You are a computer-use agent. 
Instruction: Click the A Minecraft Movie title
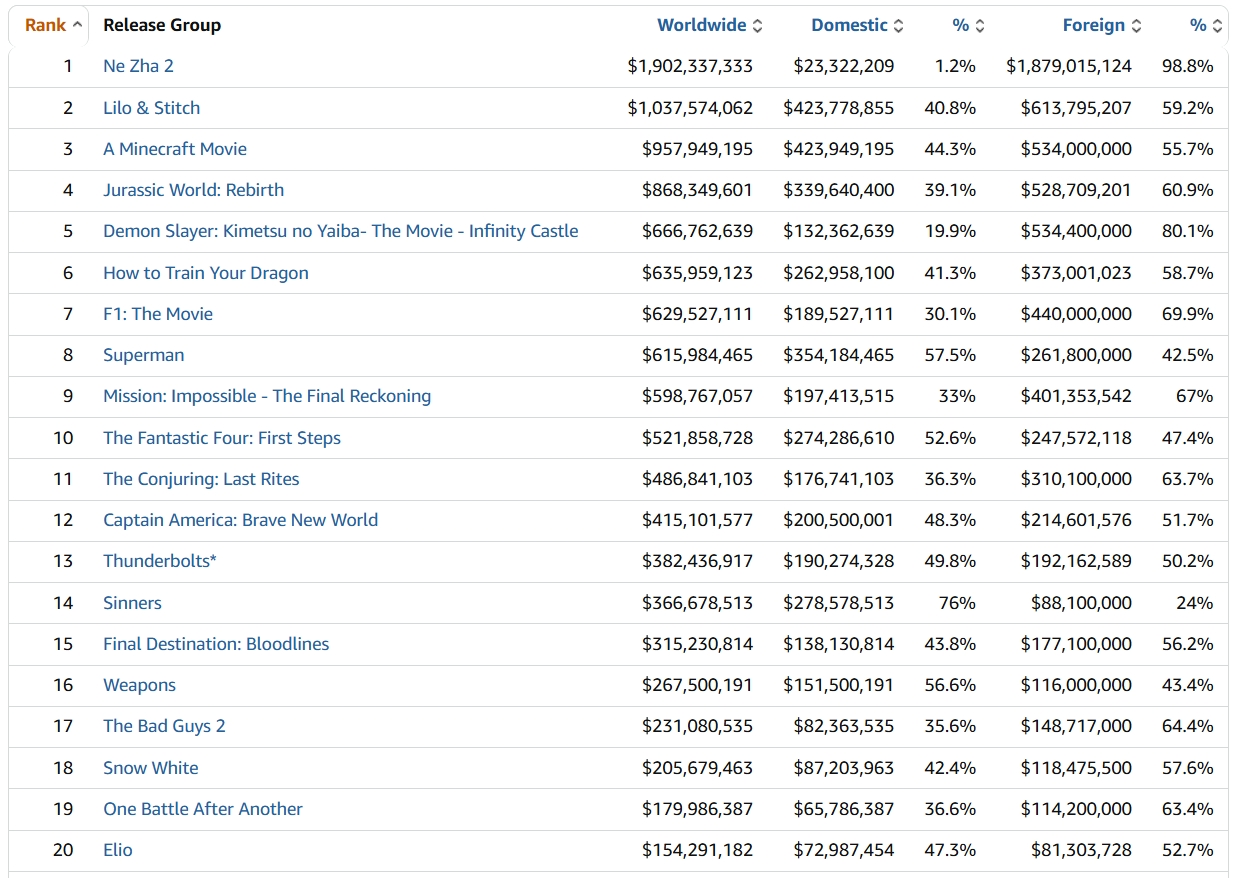click(174, 149)
